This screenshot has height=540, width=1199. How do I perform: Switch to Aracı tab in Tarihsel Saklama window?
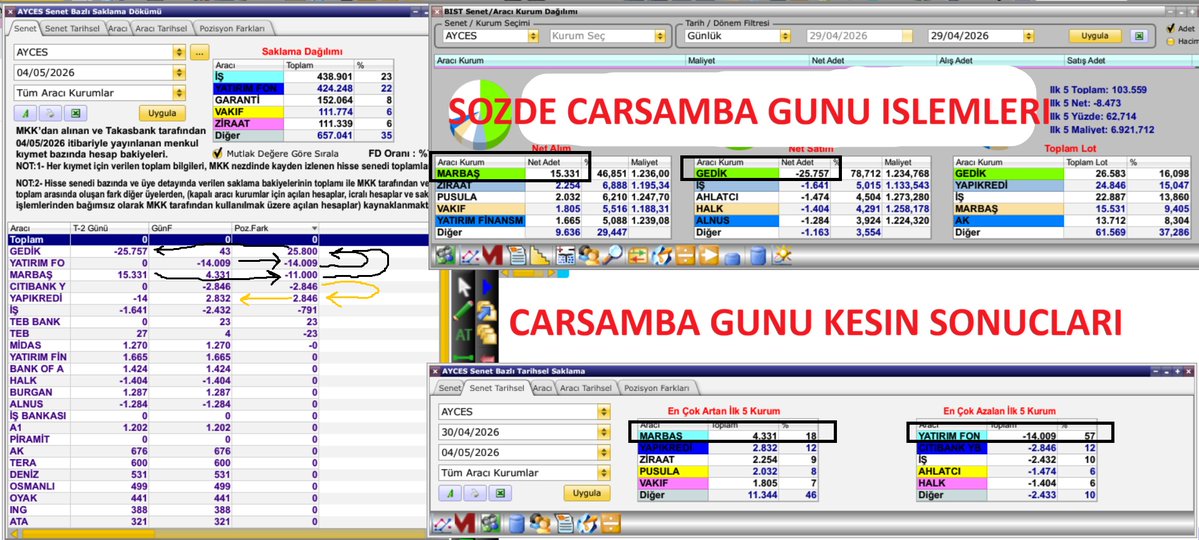point(542,388)
